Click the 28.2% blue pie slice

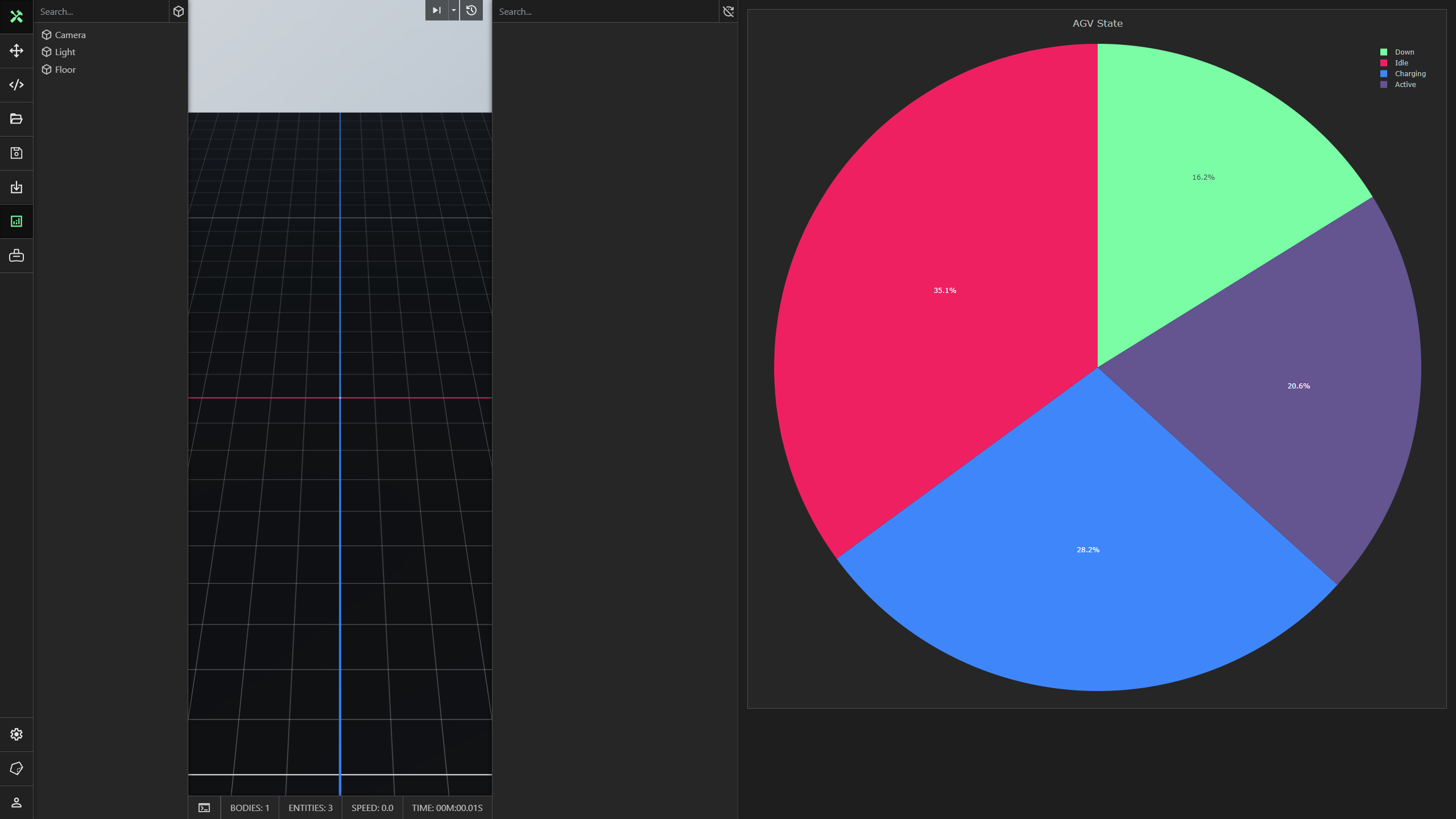coord(1087,549)
